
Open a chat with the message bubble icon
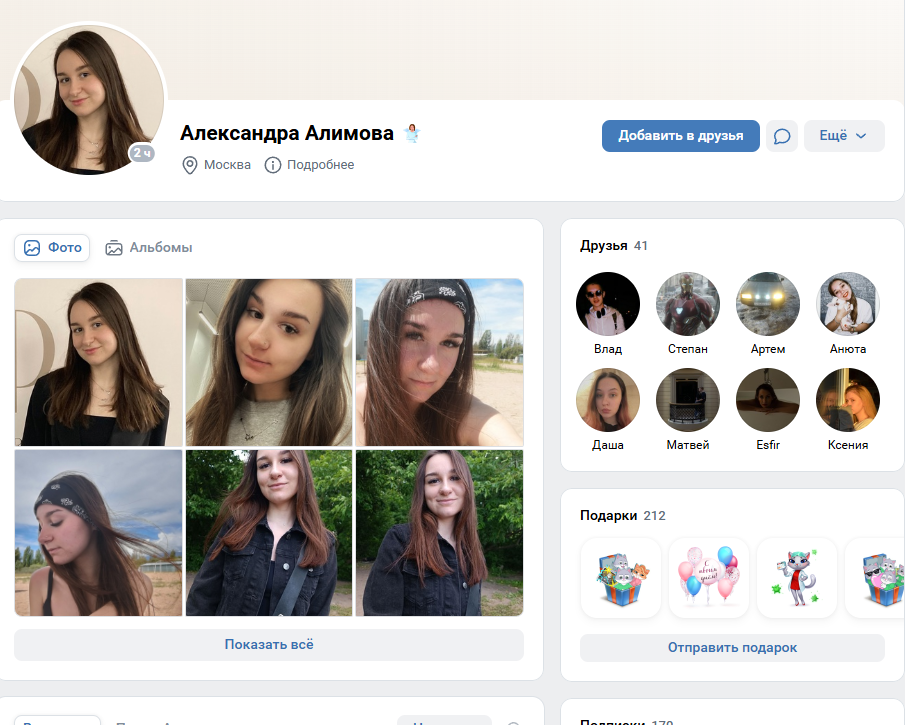point(781,136)
